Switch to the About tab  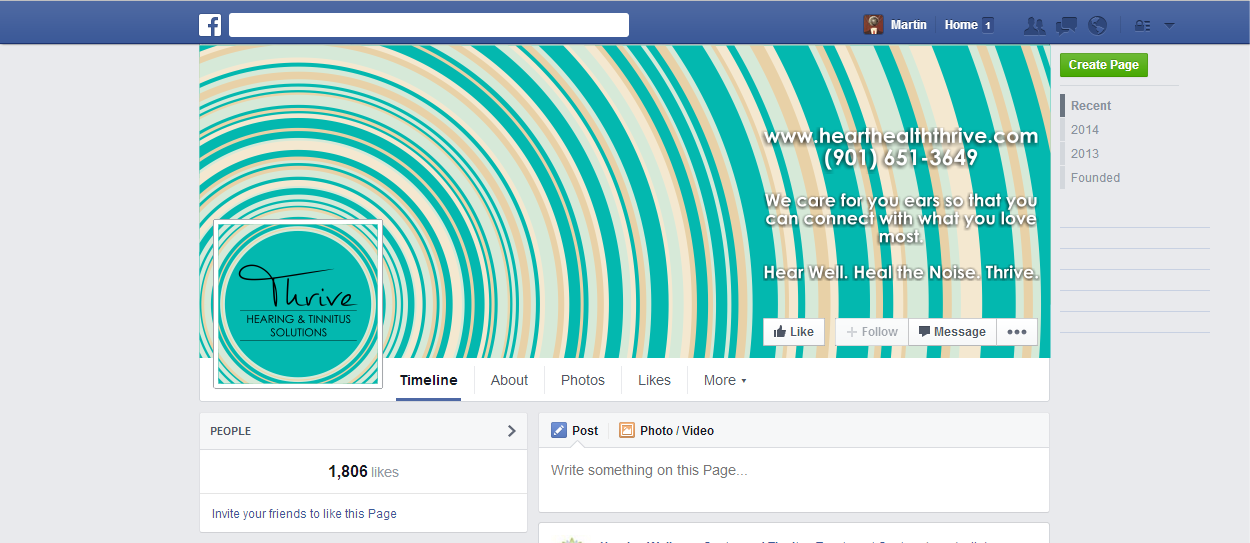(509, 380)
